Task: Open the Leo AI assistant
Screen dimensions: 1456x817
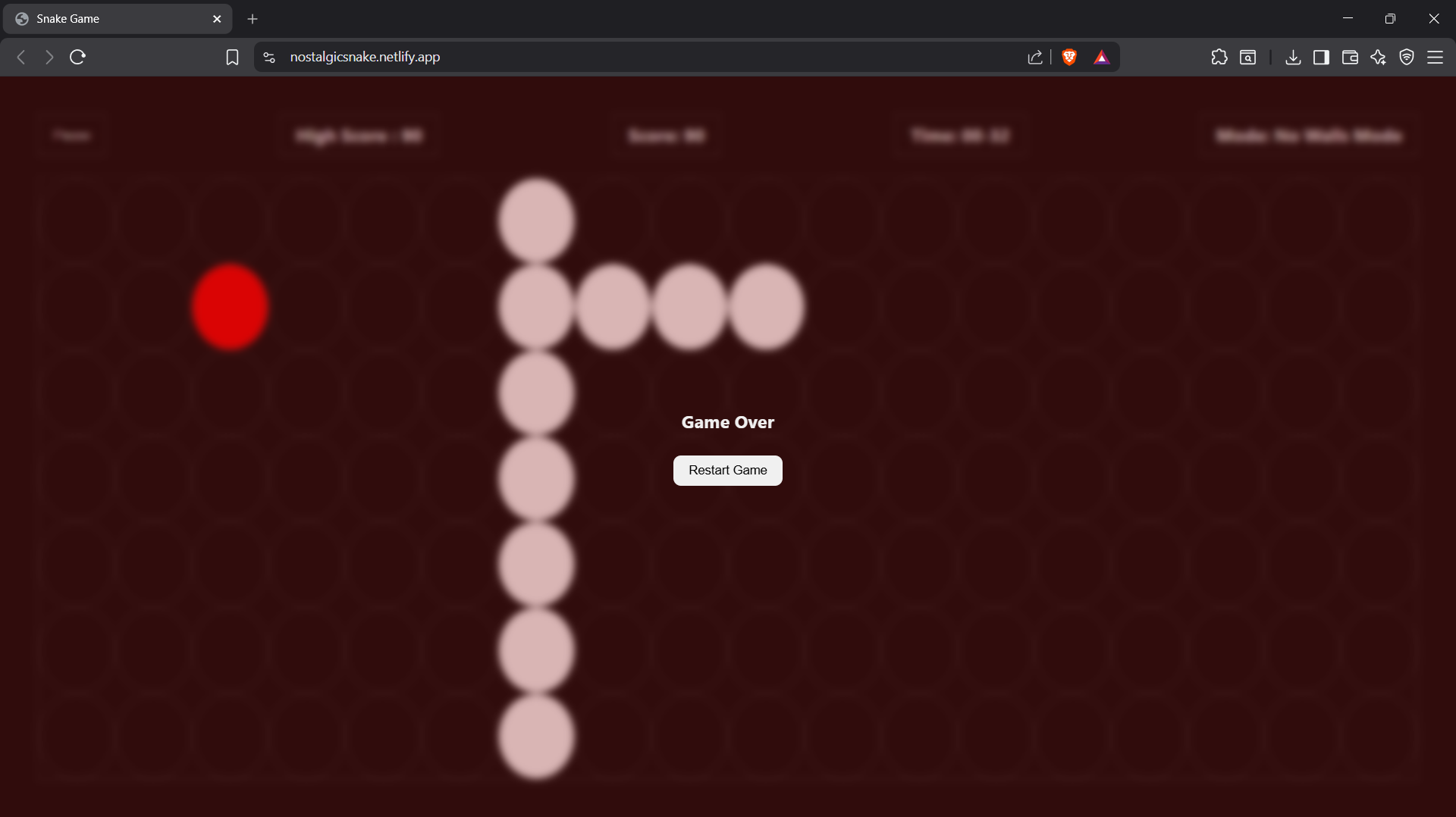Action: point(1378,57)
